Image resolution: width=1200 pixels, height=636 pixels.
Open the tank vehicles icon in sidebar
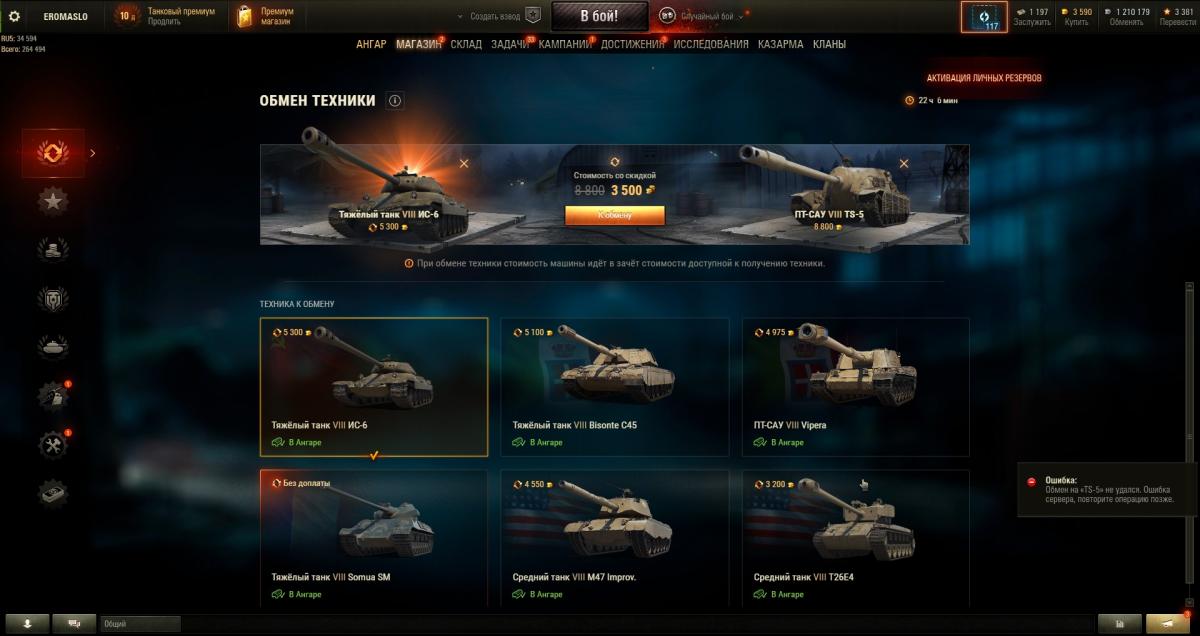coord(53,346)
